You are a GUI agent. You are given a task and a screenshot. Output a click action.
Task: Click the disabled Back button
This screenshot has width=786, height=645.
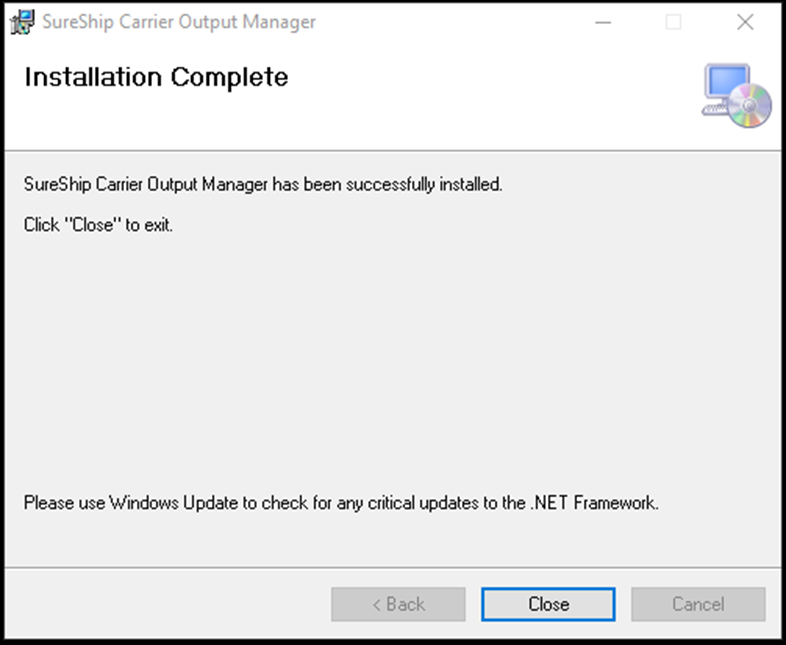pos(398,604)
